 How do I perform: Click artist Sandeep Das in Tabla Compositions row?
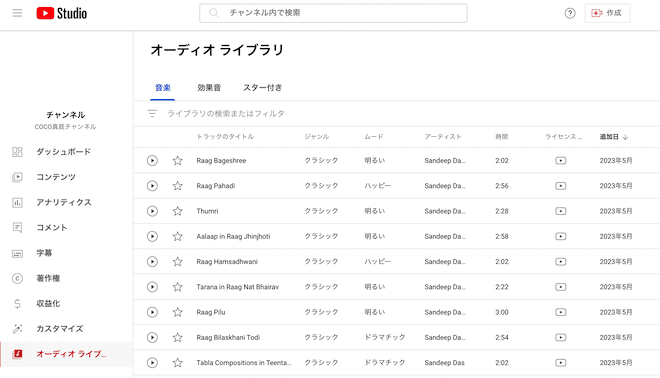444,362
